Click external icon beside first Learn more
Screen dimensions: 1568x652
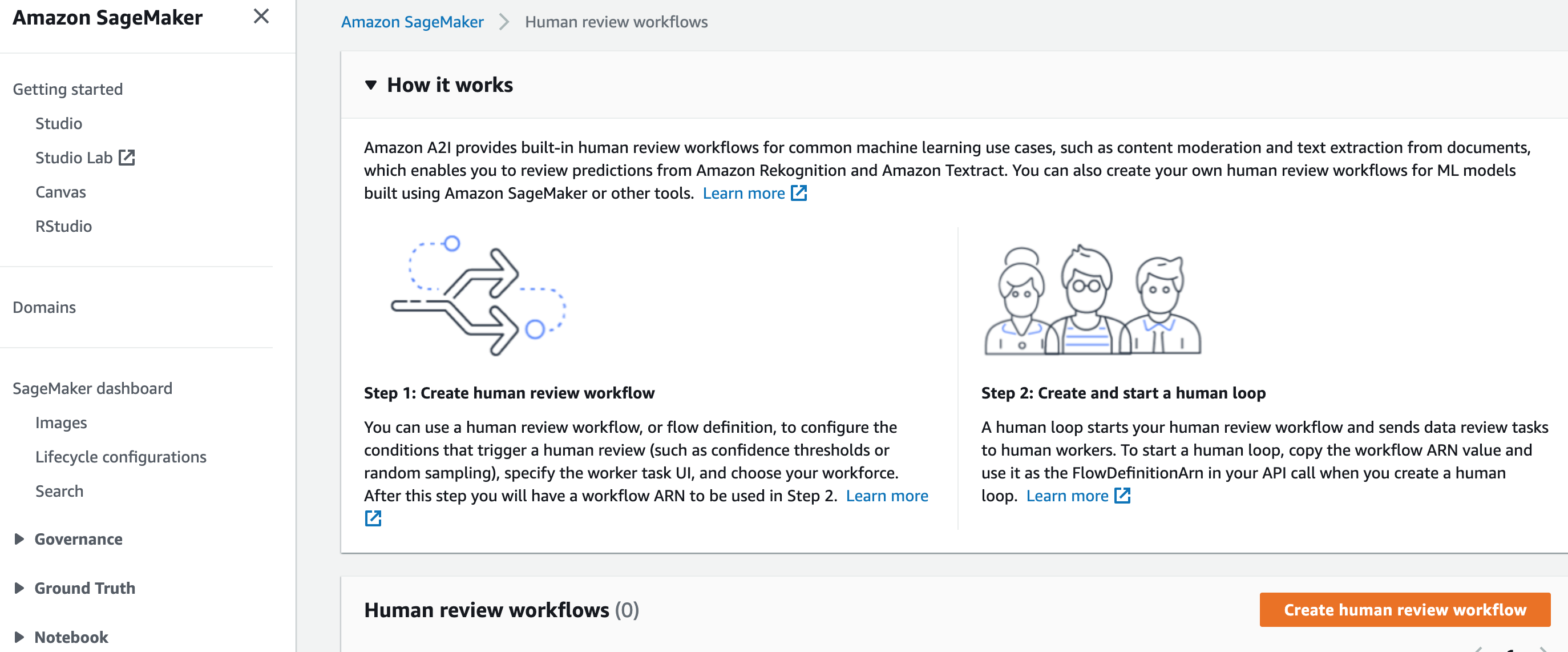[x=799, y=193]
